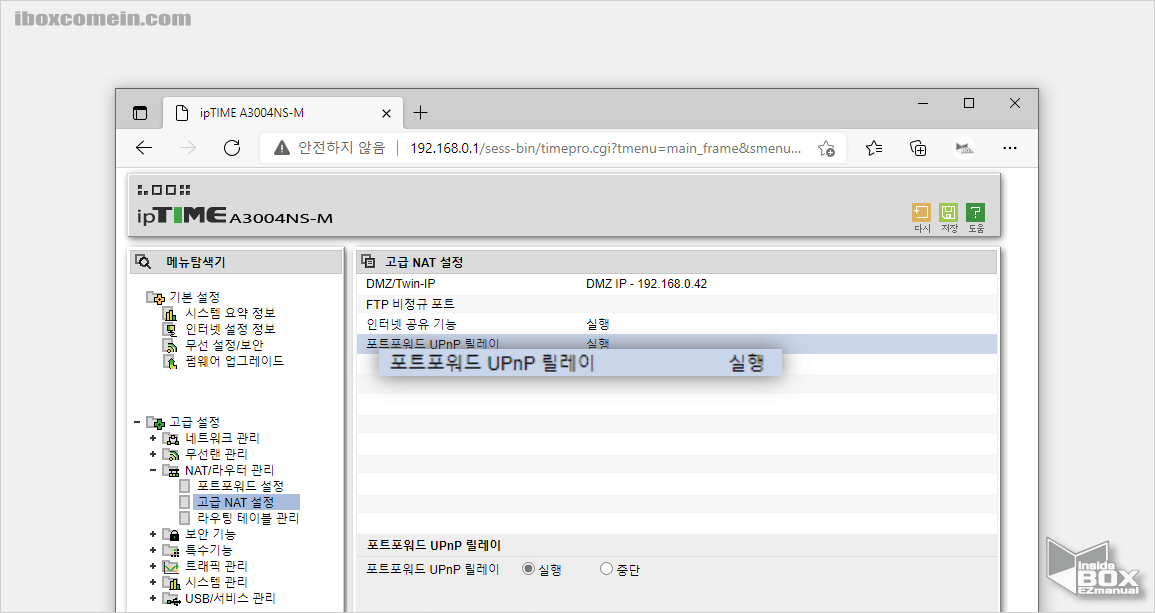Expand the 트래픽 관리 tree node
The width and height of the screenshot is (1155, 613).
[x=152, y=565]
